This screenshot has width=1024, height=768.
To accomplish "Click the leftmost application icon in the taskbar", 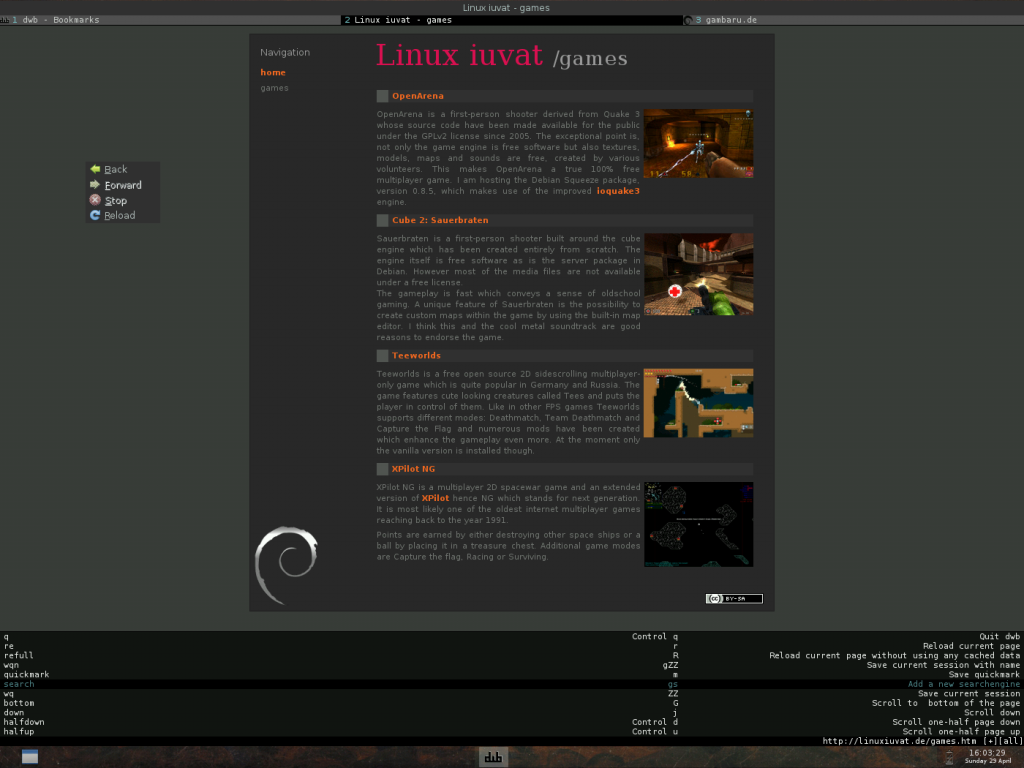I will (31, 757).
